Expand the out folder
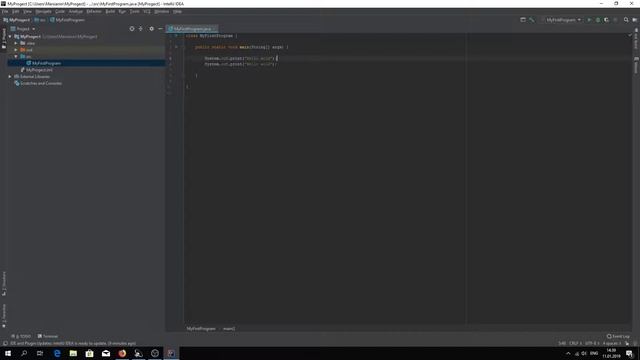 click(x=16, y=50)
